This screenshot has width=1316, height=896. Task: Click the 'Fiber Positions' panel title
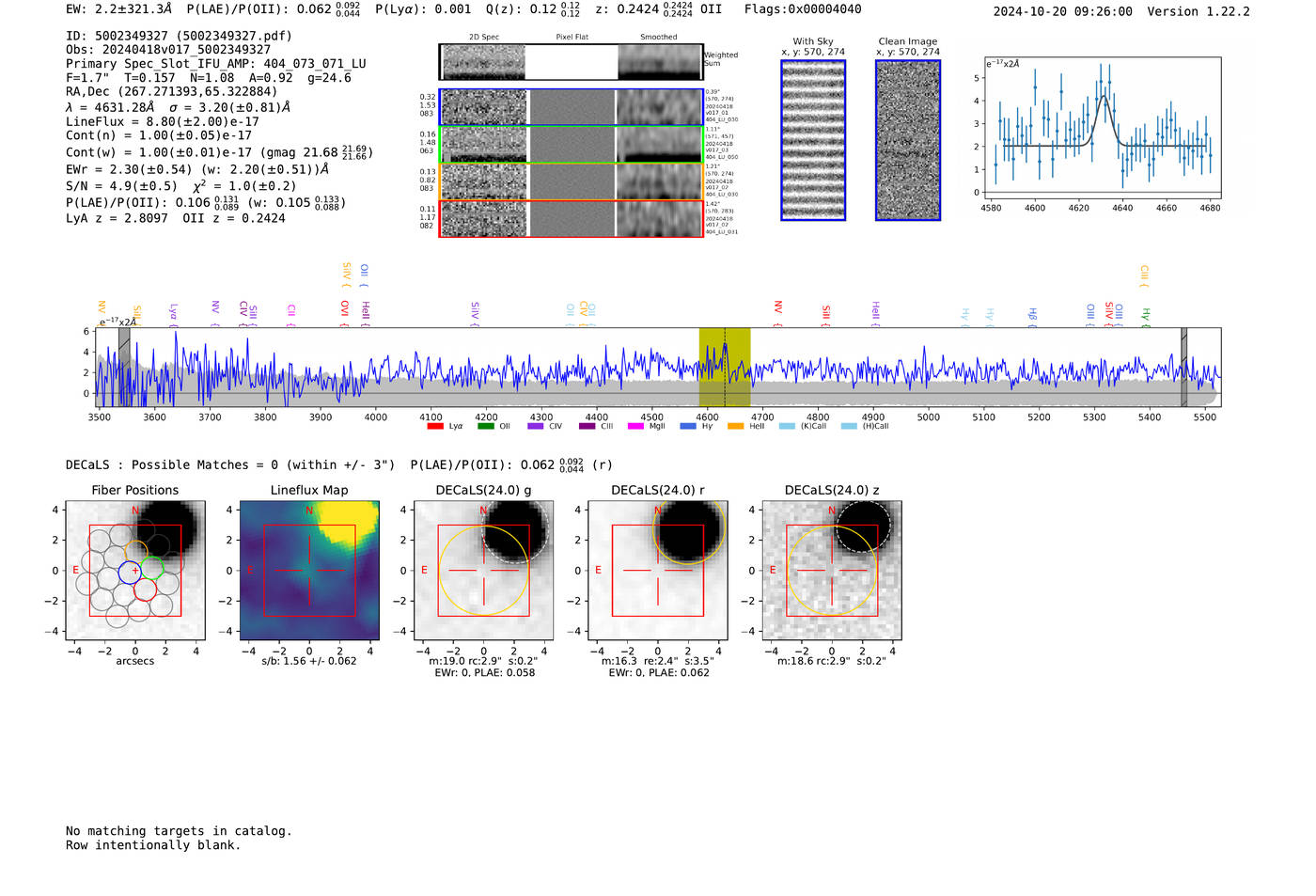click(x=135, y=490)
